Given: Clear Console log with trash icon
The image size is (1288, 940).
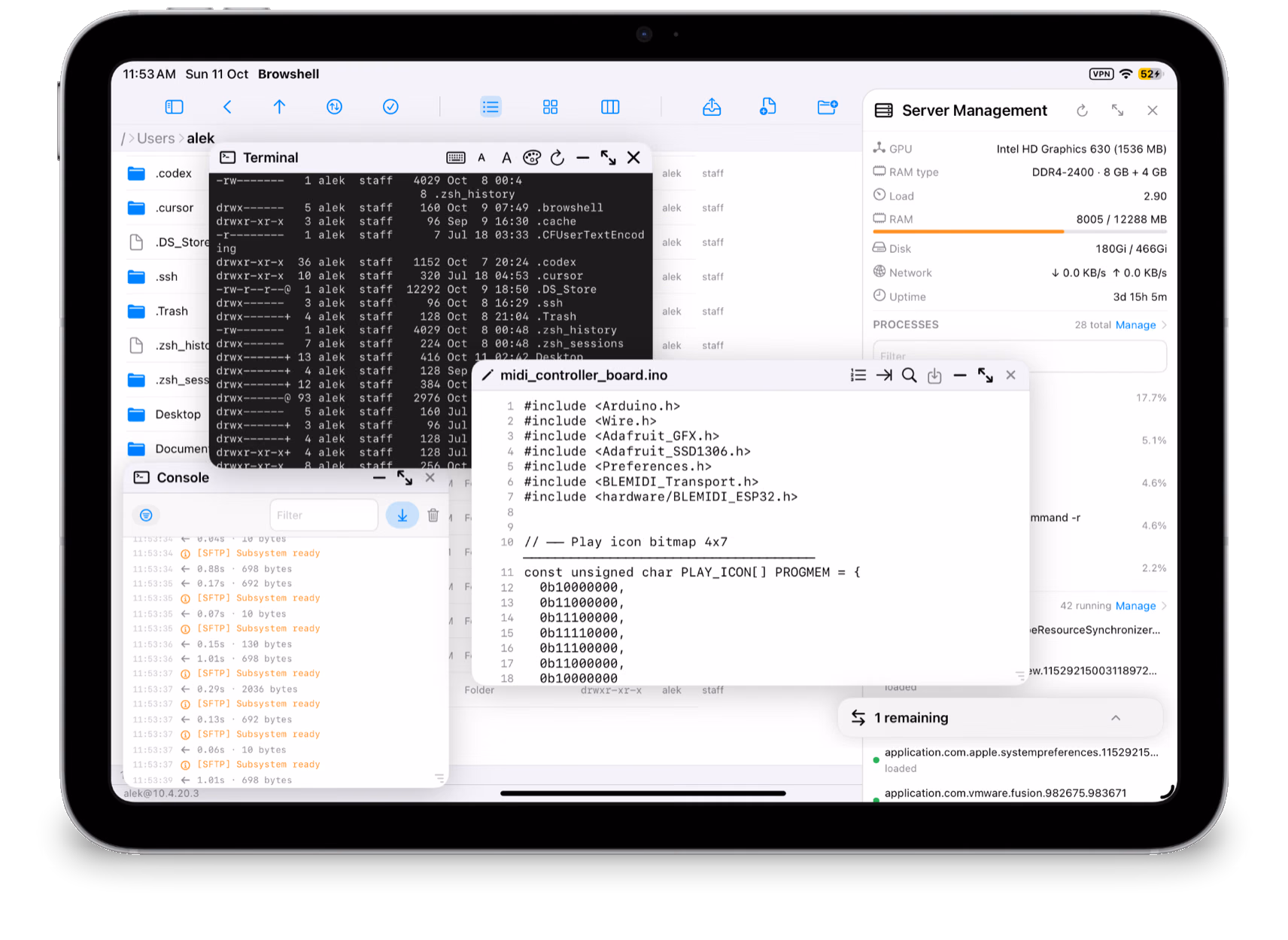Looking at the screenshot, I should click(x=433, y=515).
